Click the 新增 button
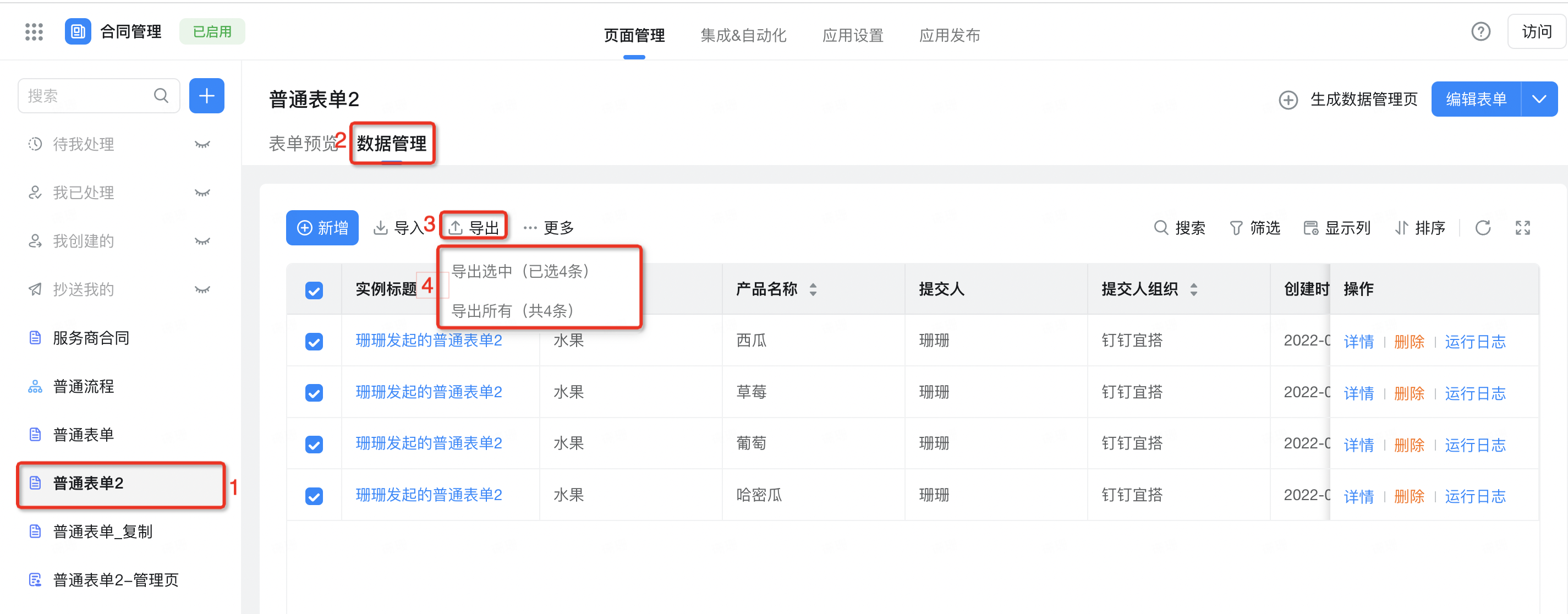The height and width of the screenshot is (614, 1568). click(x=322, y=228)
